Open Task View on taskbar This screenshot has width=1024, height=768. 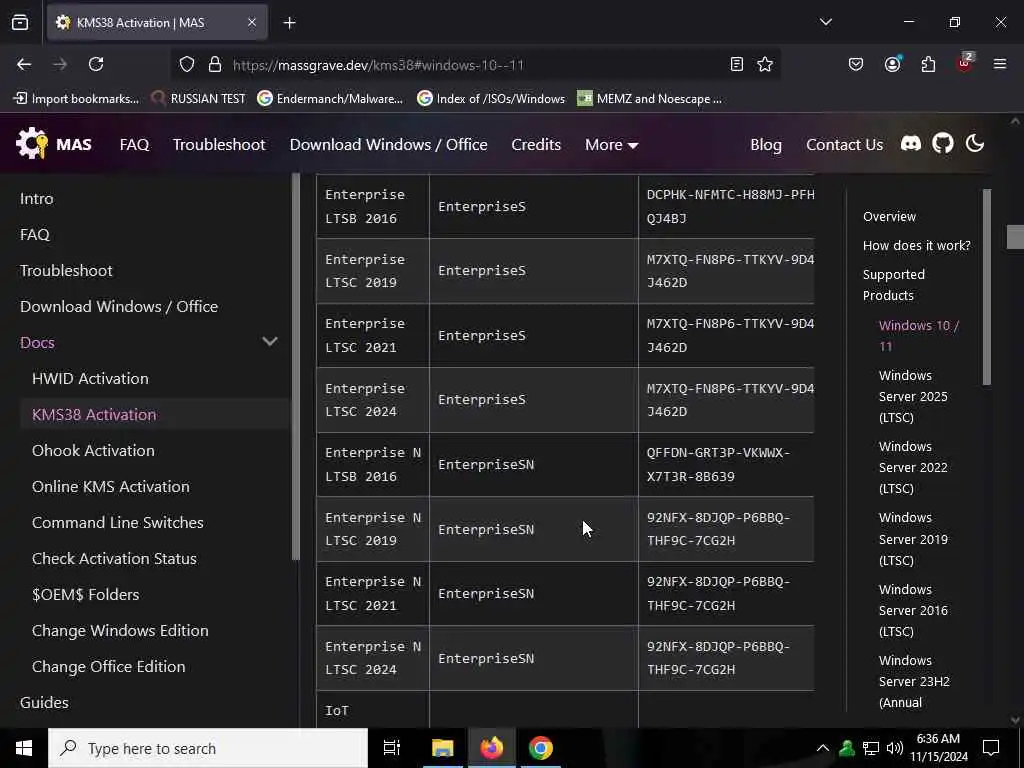point(391,748)
